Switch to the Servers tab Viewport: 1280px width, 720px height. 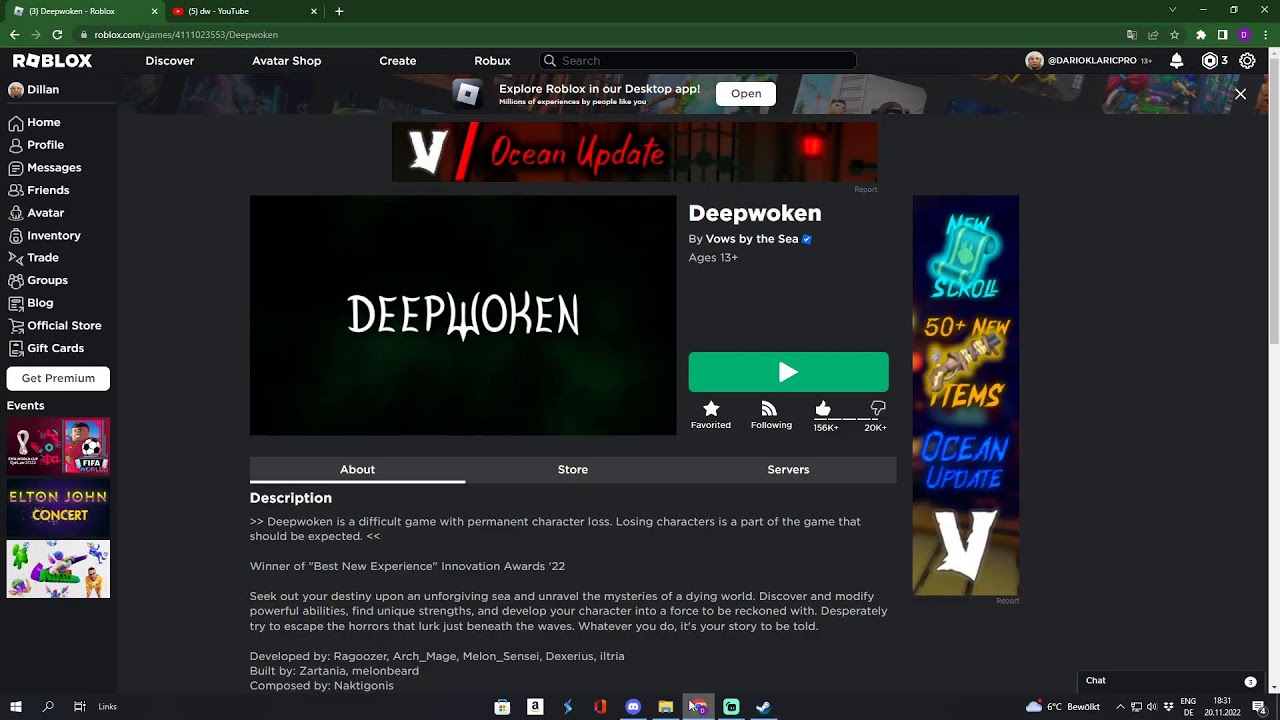coord(788,470)
